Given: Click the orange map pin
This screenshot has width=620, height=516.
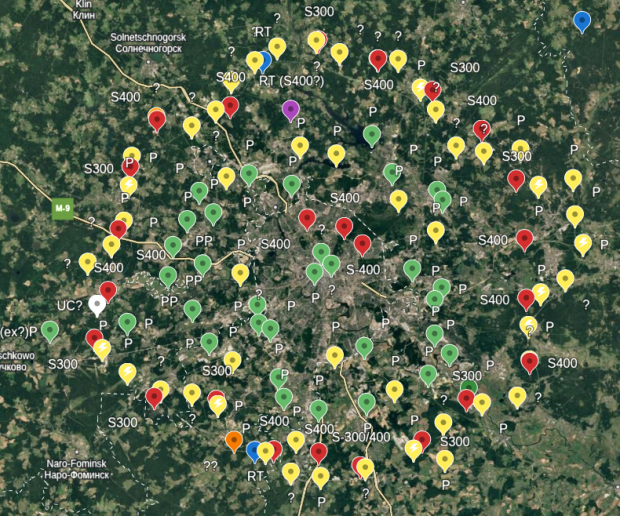Looking at the screenshot, I should 234,439.
